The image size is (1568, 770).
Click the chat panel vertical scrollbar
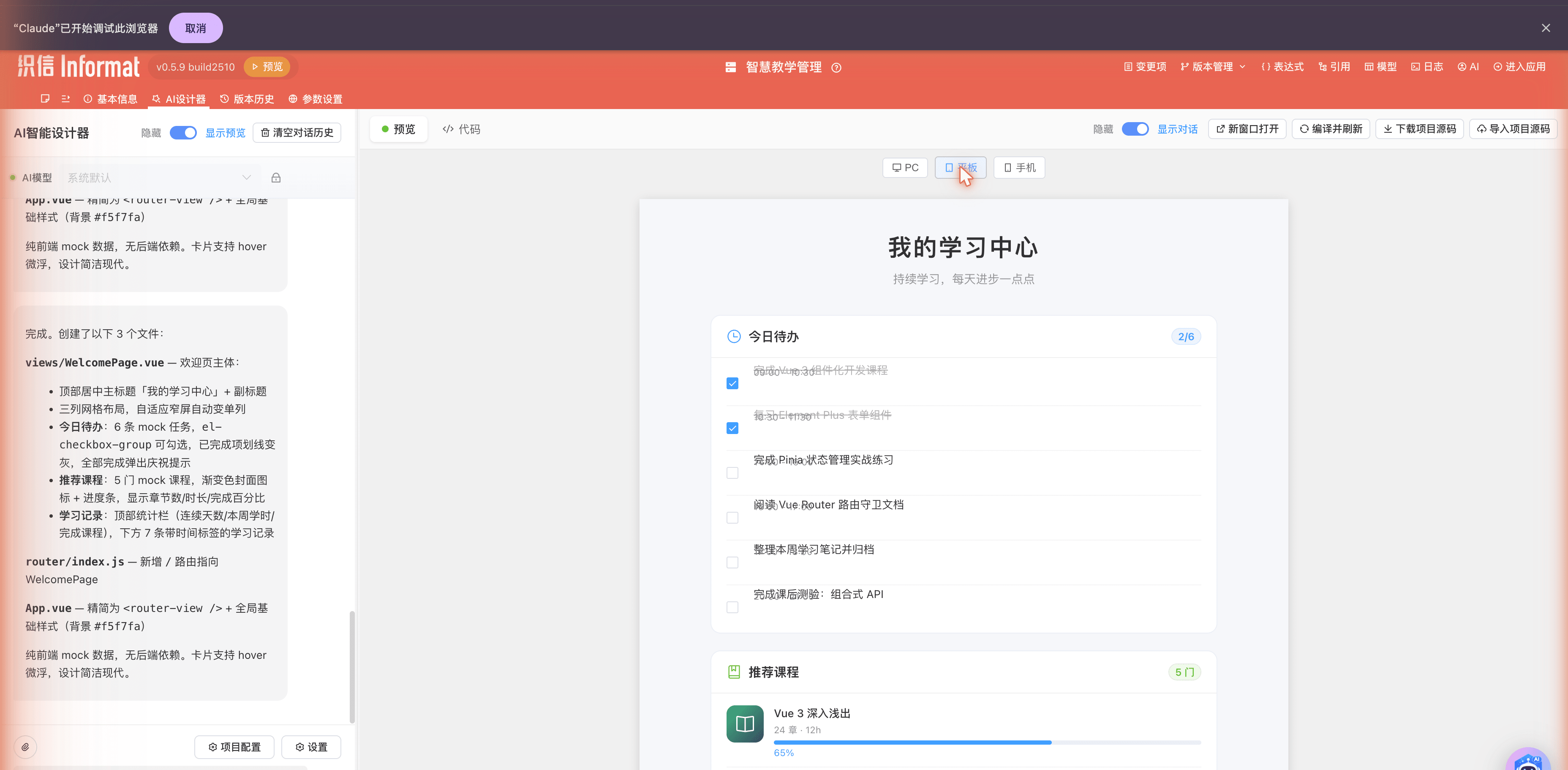click(352, 667)
